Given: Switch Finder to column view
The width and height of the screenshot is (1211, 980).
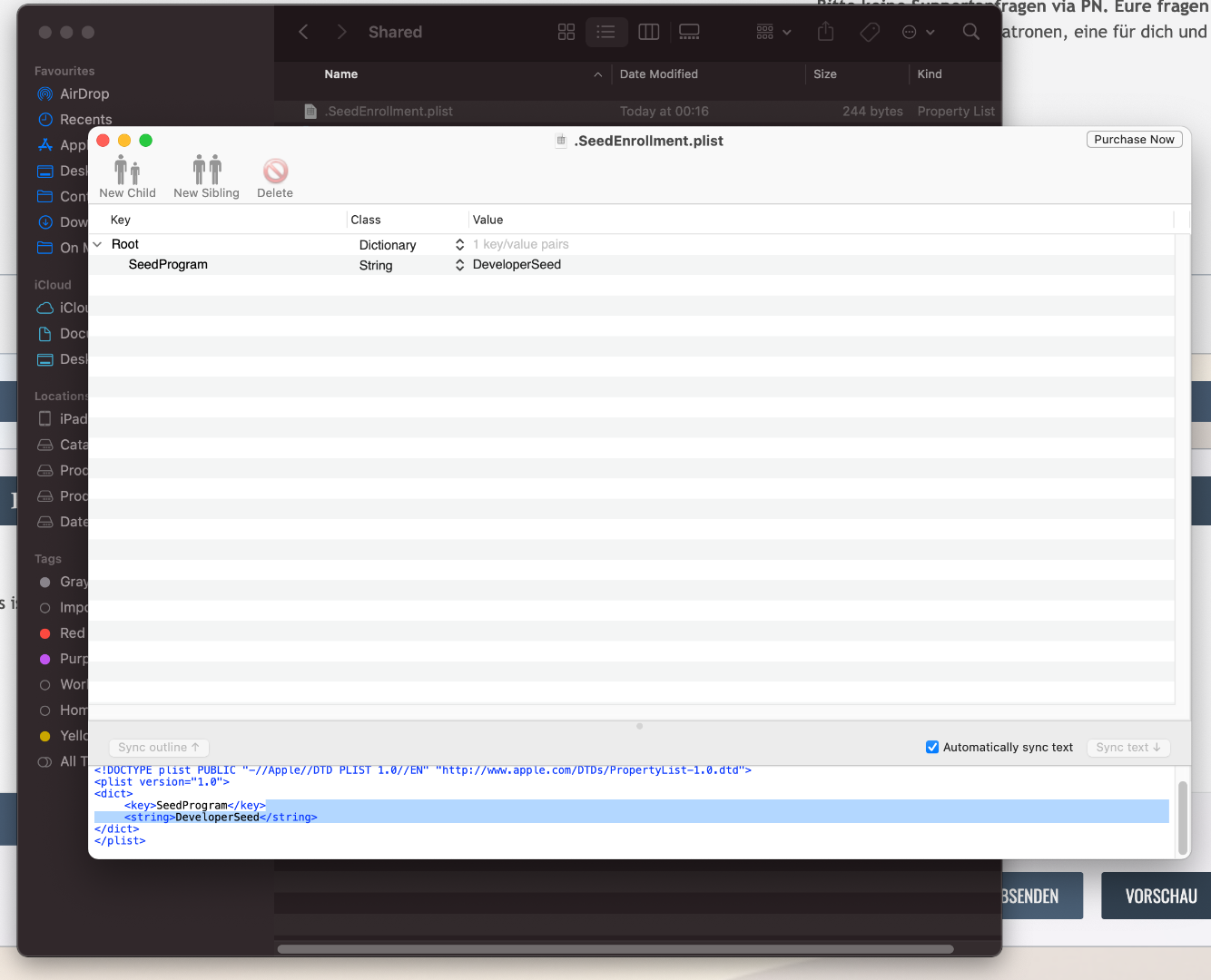Looking at the screenshot, I should click(649, 33).
